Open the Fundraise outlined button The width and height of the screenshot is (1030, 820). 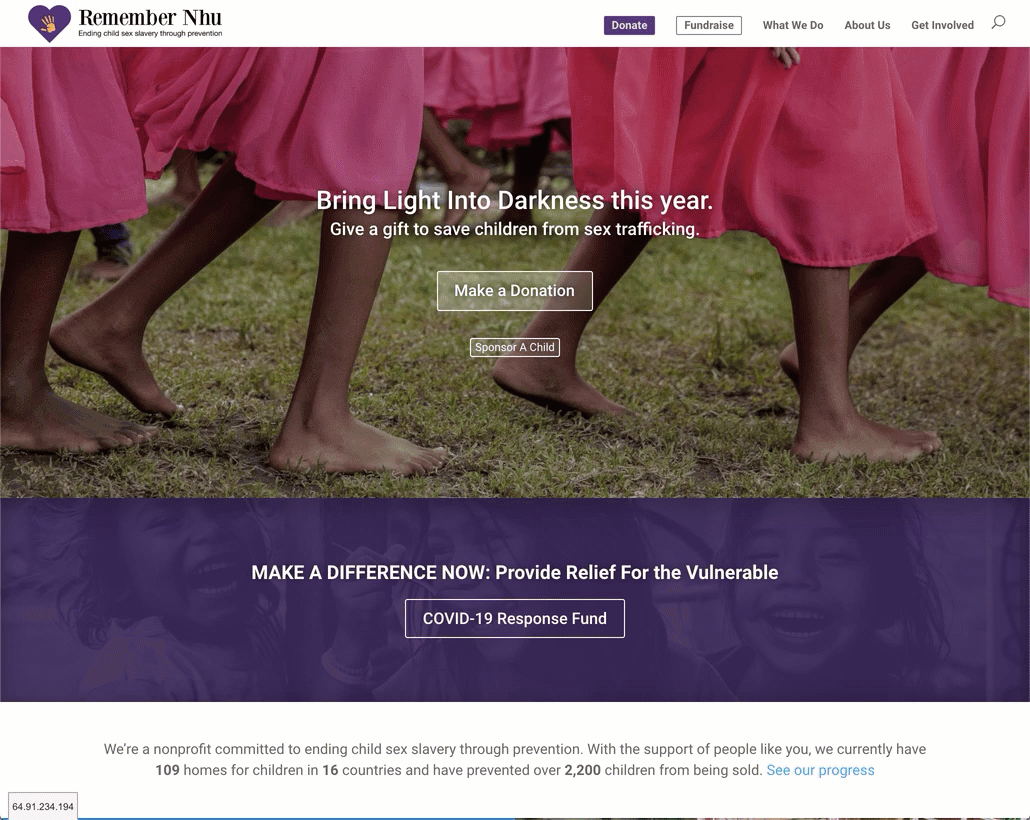pyautogui.click(x=709, y=25)
